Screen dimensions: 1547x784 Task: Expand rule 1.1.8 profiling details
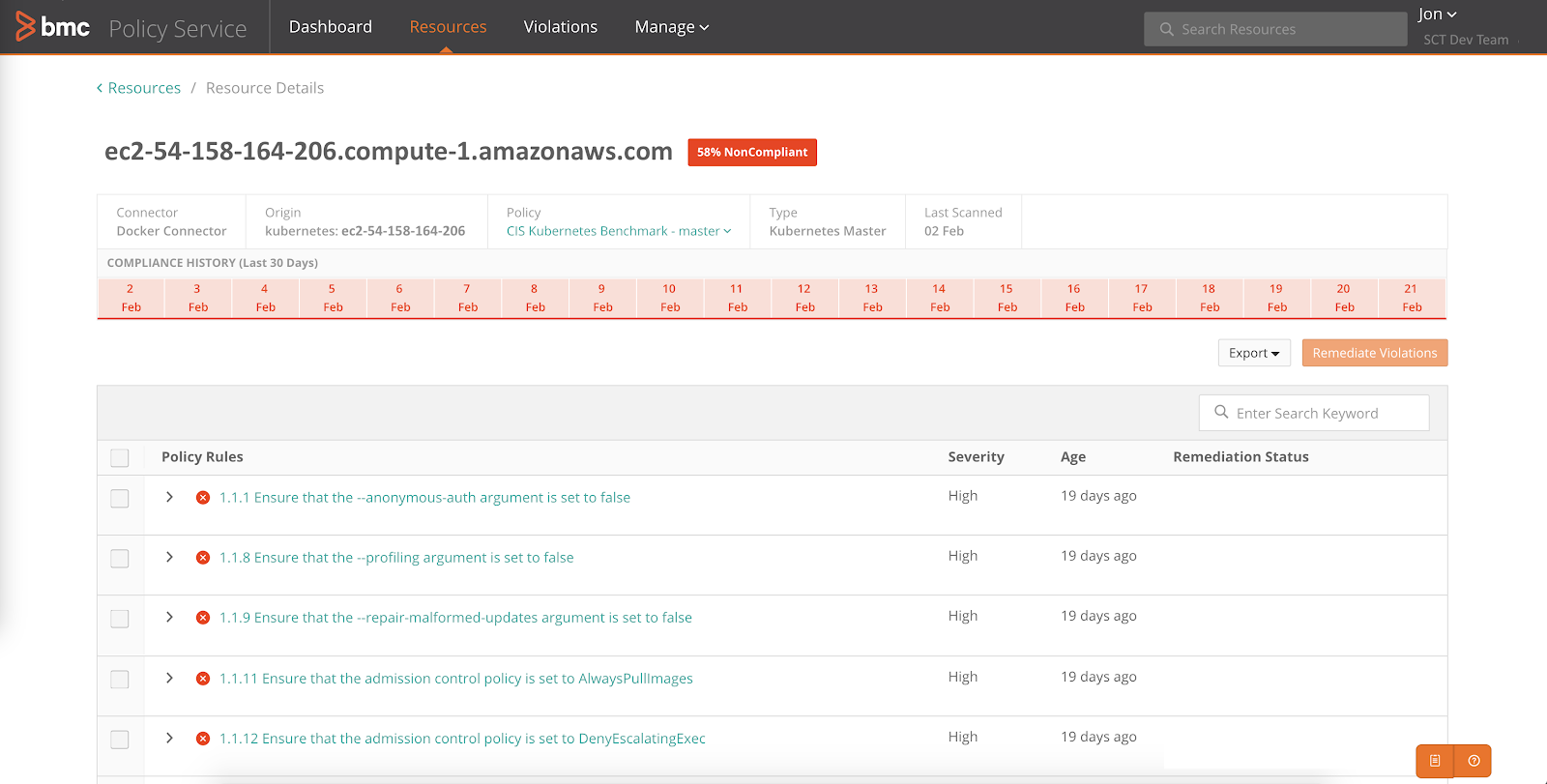pyautogui.click(x=169, y=557)
